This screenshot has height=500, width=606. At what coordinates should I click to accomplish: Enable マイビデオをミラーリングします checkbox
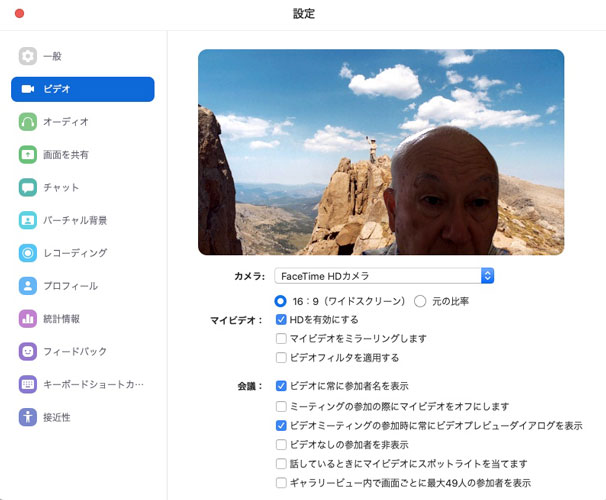[281, 338]
